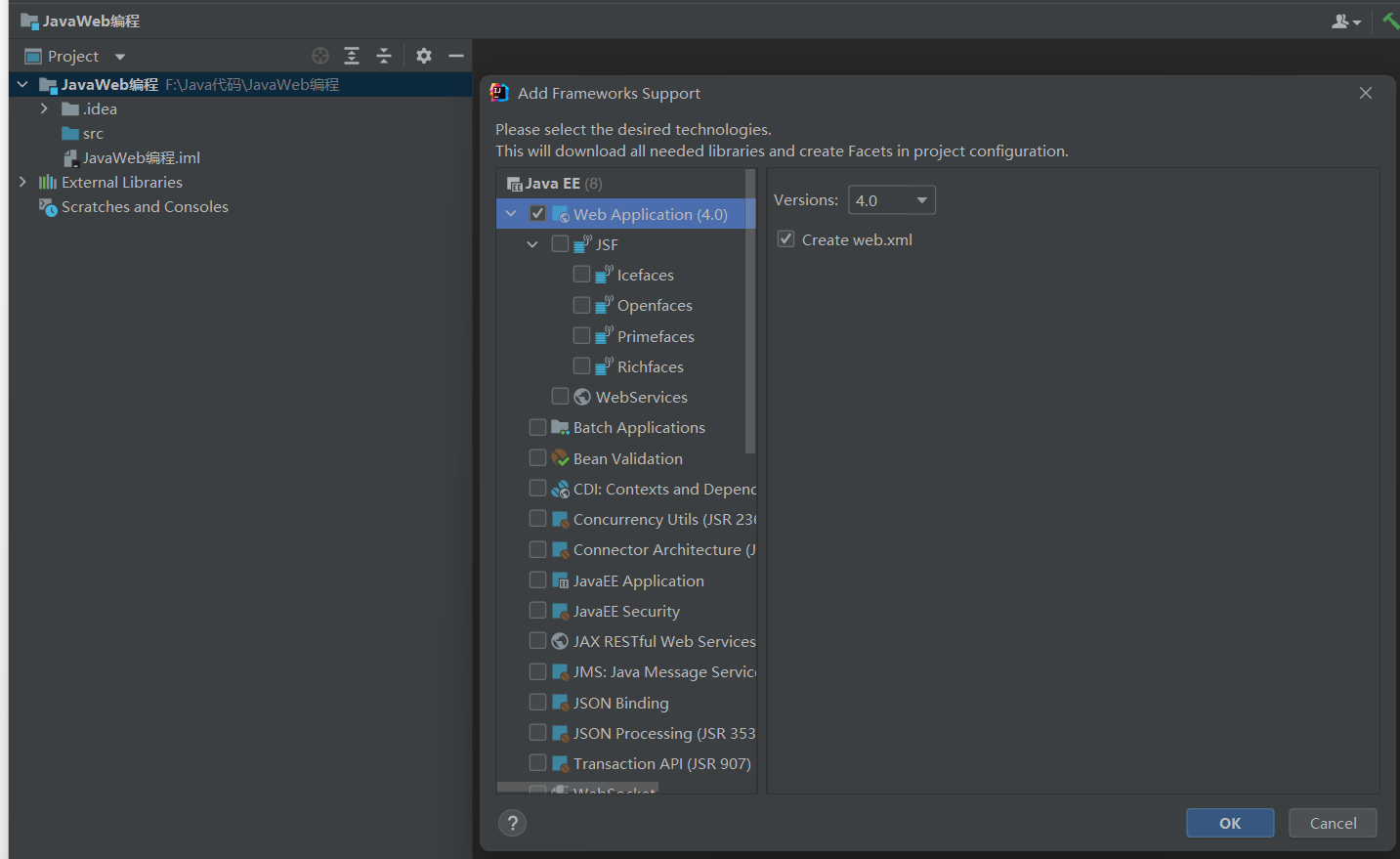The width and height of the screenshot is (1400, 859).
Task: Click the Icefaces framework icon
Action: [604, 275]
